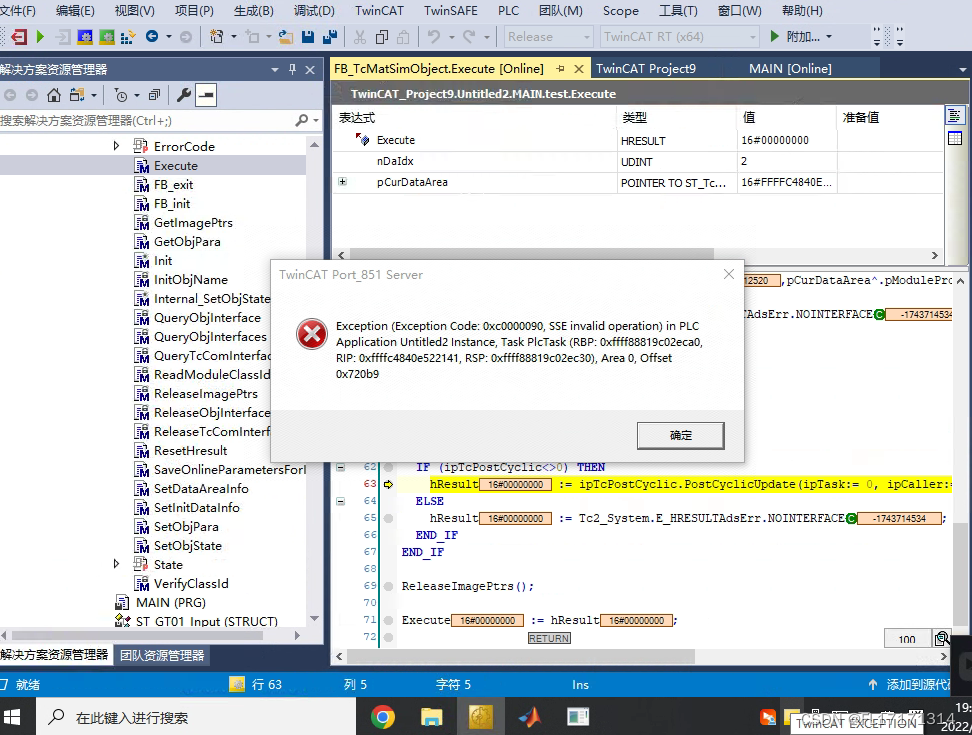Click the Windows Start button
The width and height of the screenshot is (972, 735).
pos(12,718)
